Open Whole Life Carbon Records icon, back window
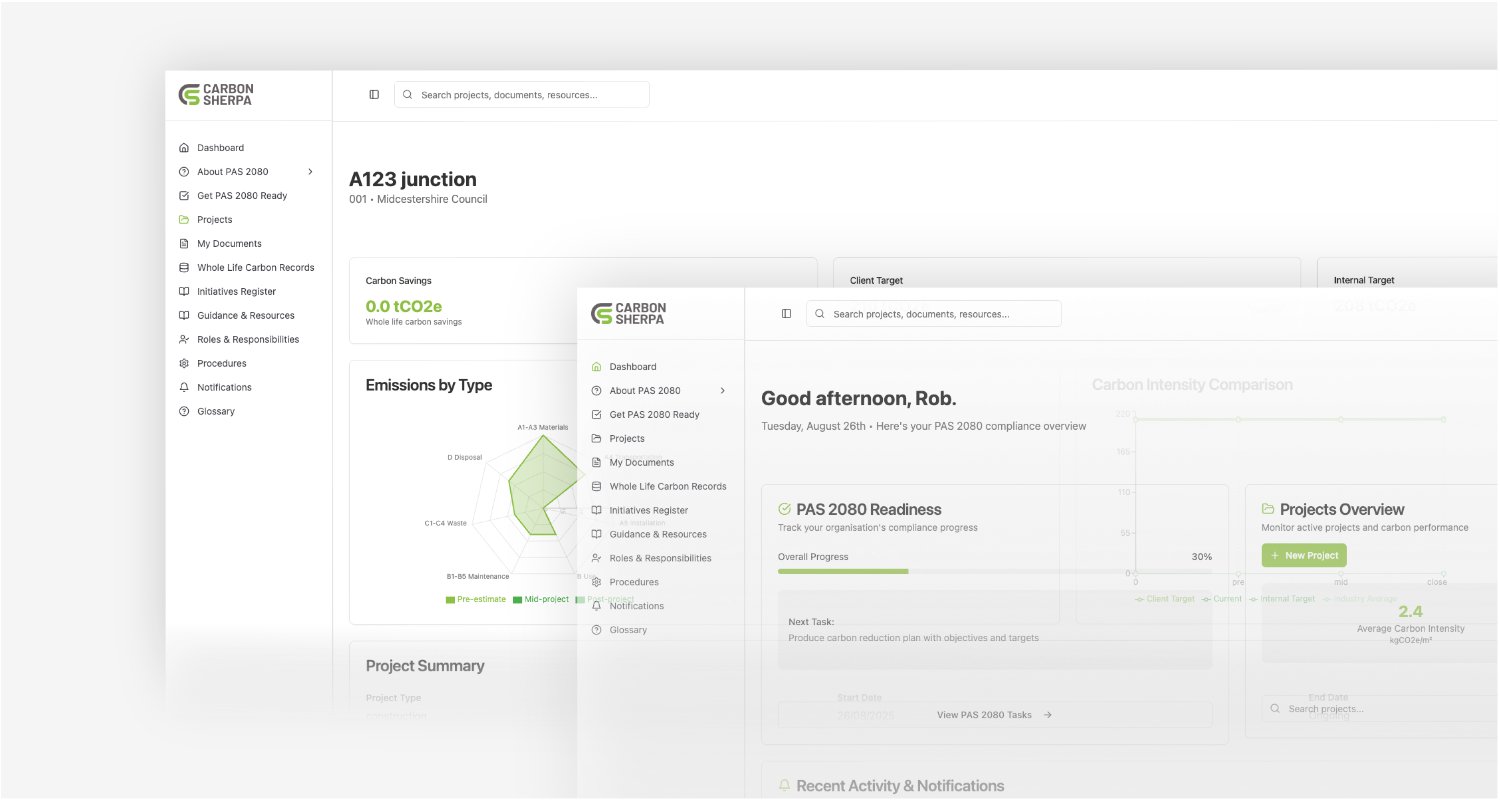Image resolution: width=1500 pixels, height=800 pixels. (x=184, y=268)
